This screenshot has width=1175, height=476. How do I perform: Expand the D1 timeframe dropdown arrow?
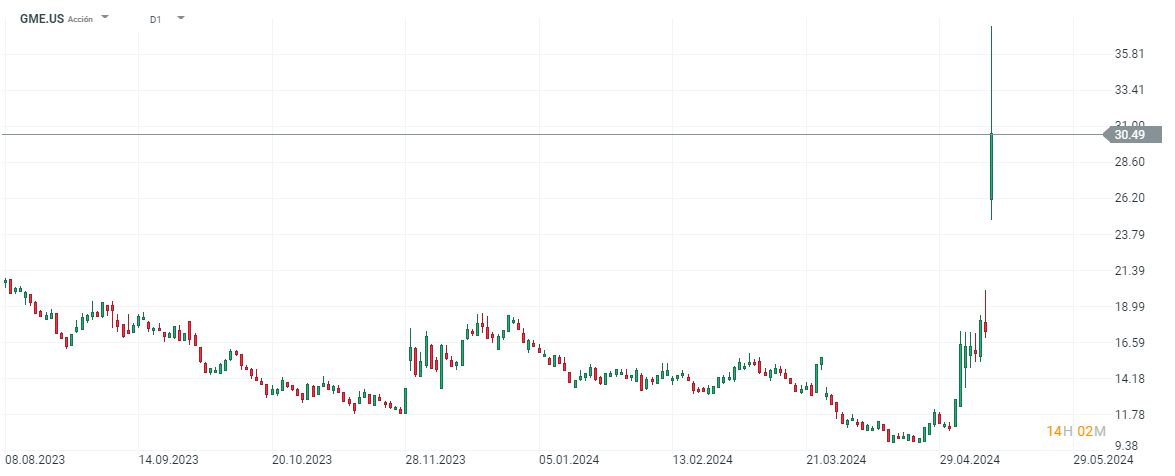click(181, 16)
